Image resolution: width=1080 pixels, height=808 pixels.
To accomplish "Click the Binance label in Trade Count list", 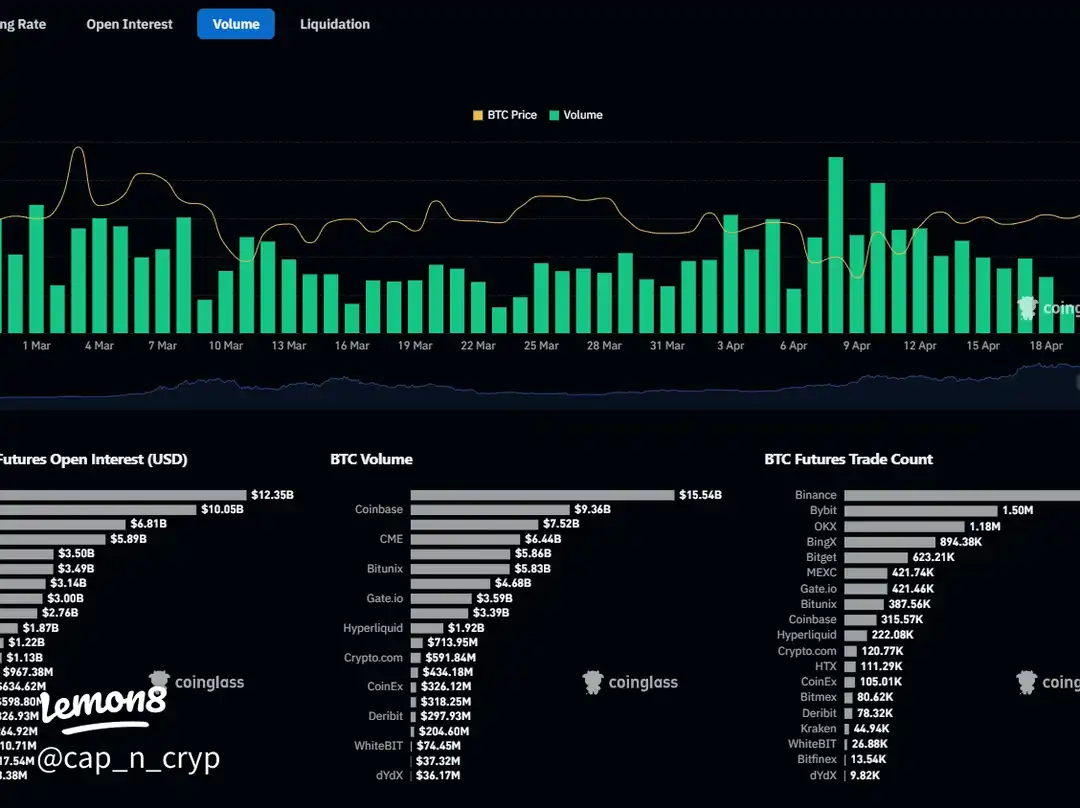I will click(817, 494).
